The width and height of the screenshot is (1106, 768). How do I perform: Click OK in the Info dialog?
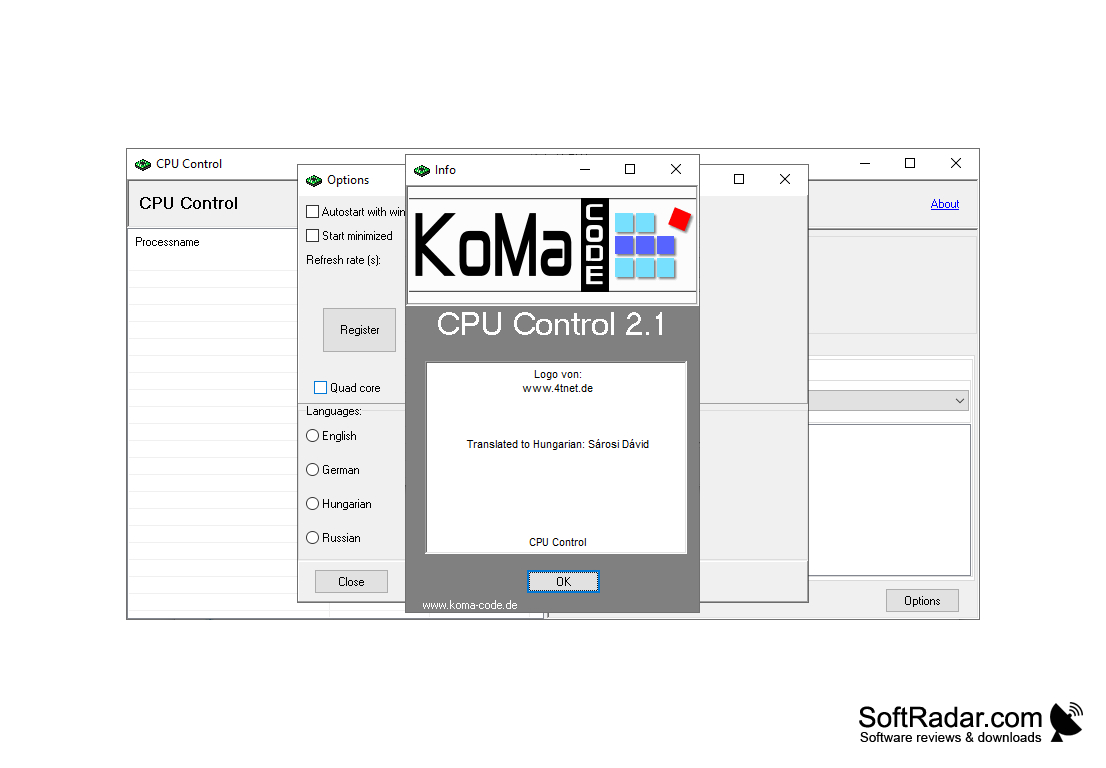pos(563,581)
